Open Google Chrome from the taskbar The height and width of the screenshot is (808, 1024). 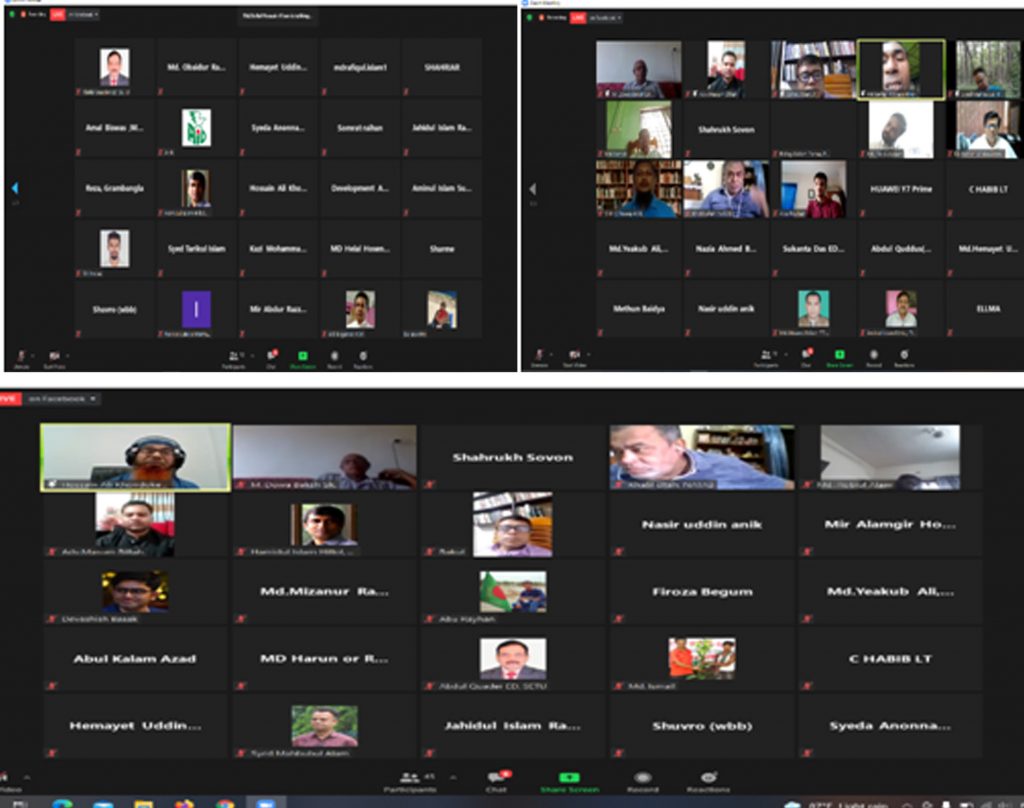225,803
